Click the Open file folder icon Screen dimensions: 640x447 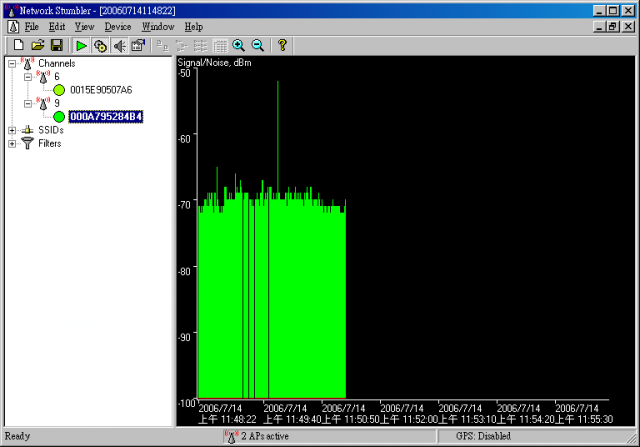point(37,45)
